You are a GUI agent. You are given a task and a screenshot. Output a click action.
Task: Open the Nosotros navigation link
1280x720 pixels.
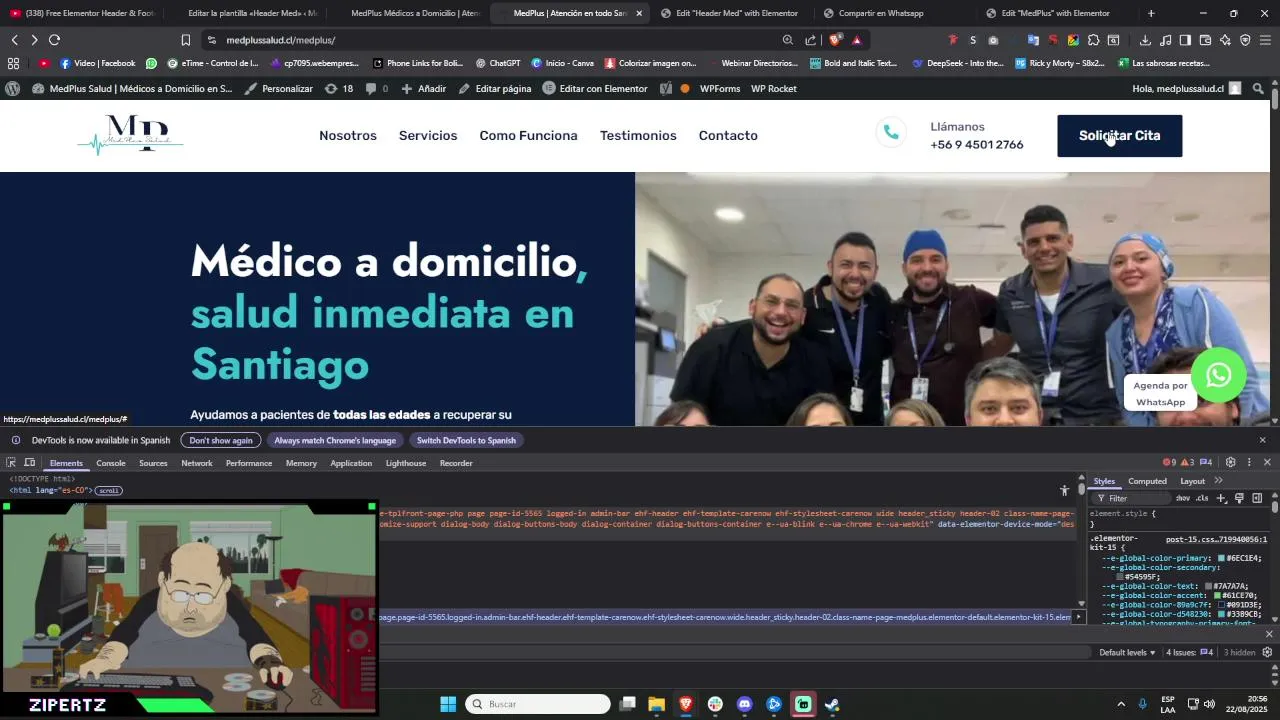pyautogui.click(x=348, y=135)
